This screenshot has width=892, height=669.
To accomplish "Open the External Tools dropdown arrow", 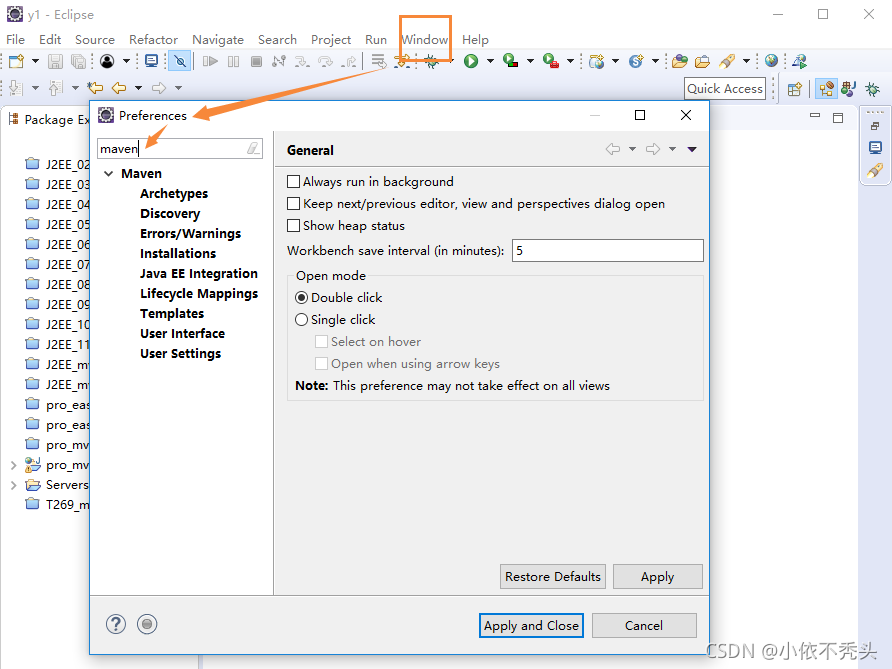I will coord(569,61).
